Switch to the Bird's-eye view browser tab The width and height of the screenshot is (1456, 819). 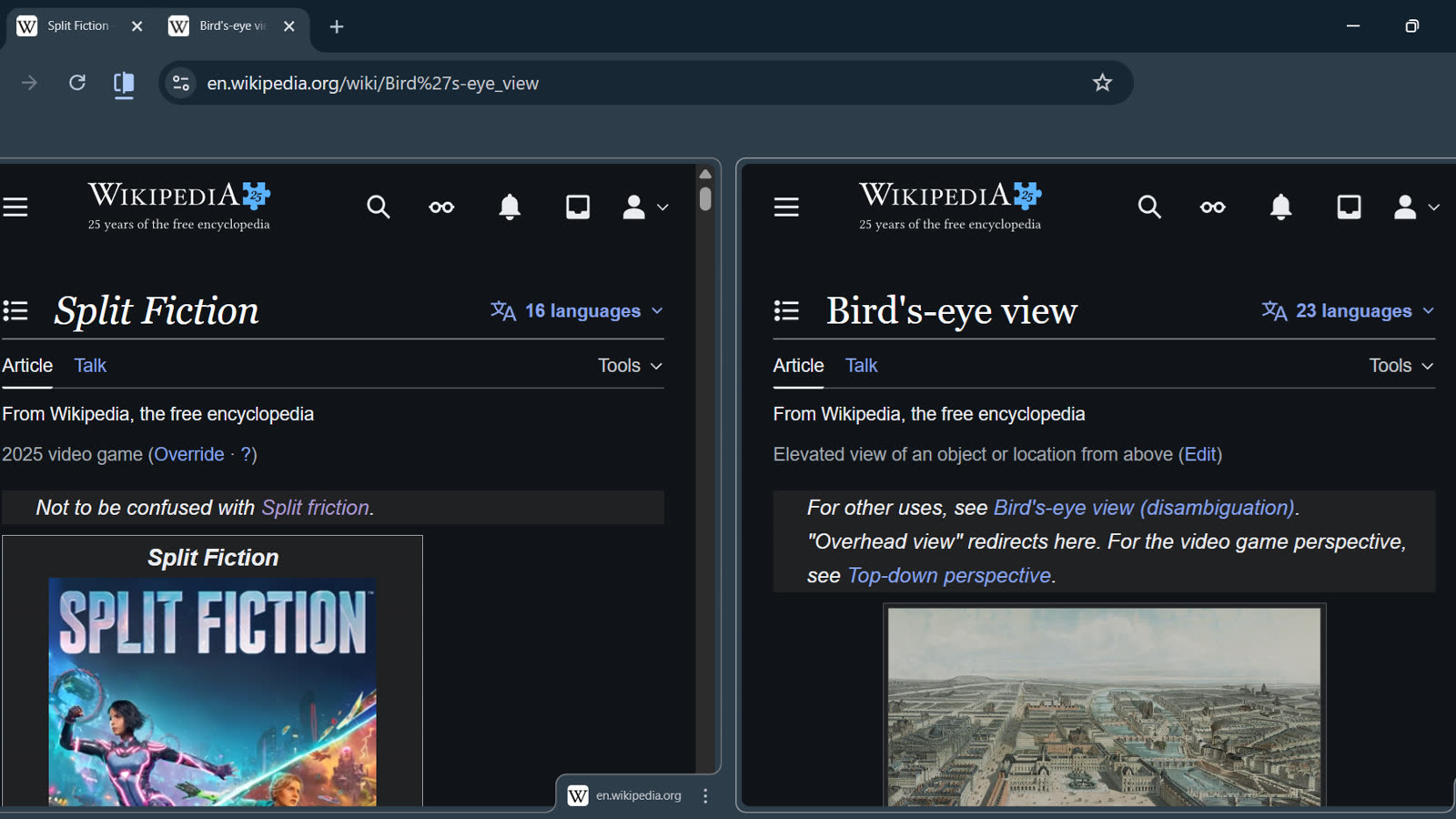[233, 26]
